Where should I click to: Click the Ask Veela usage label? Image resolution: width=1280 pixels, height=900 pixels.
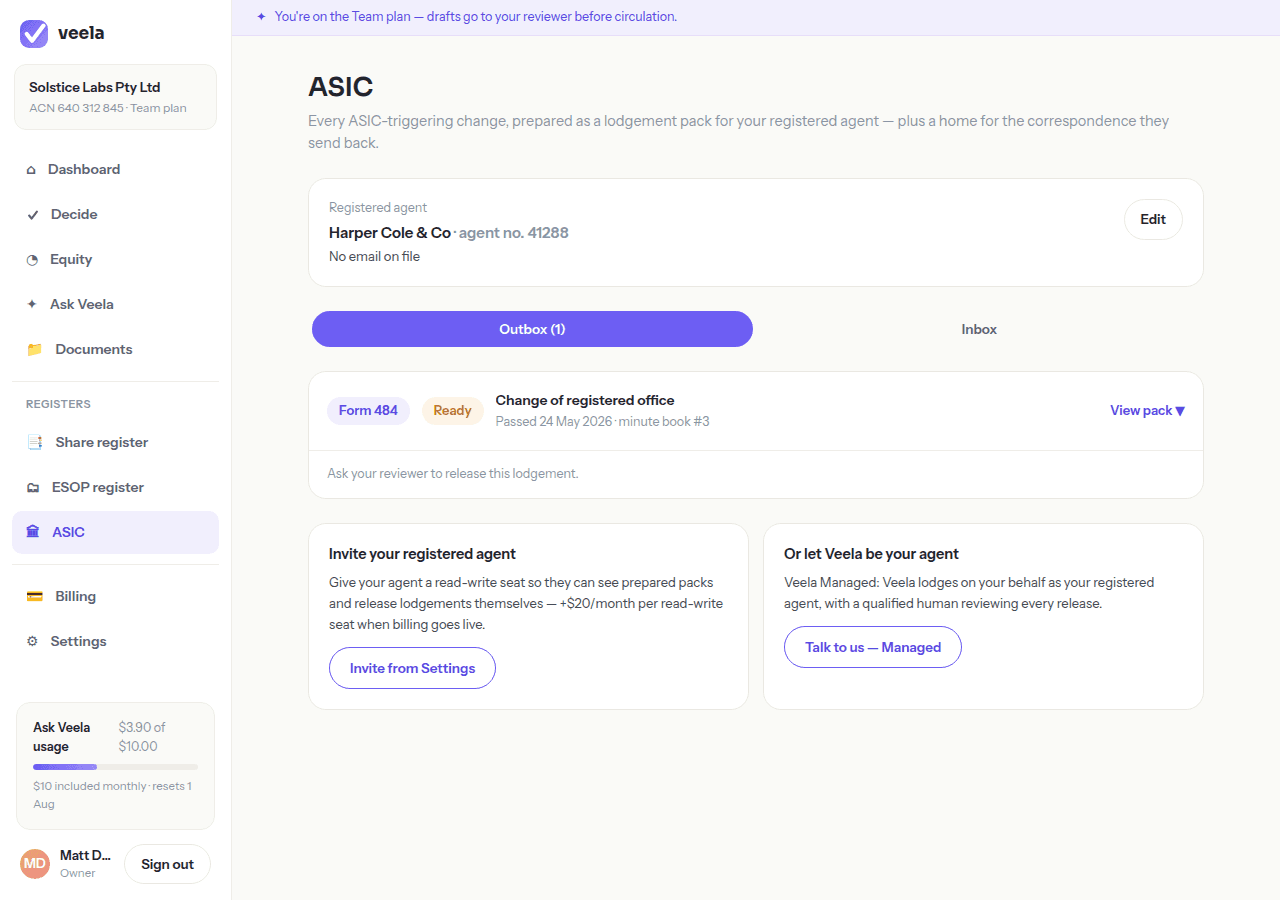tap(62, 737)
